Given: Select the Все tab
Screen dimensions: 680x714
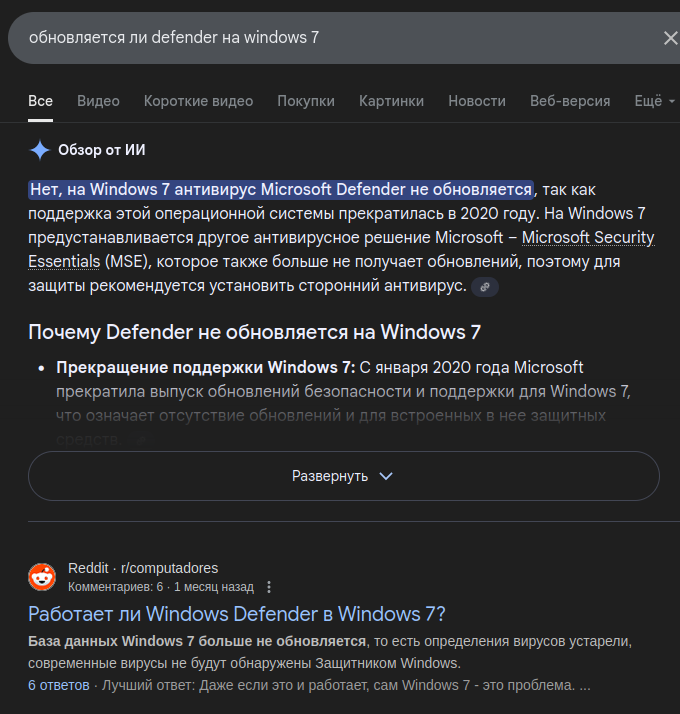Looking at the screenshot, I should coord(41,101).
